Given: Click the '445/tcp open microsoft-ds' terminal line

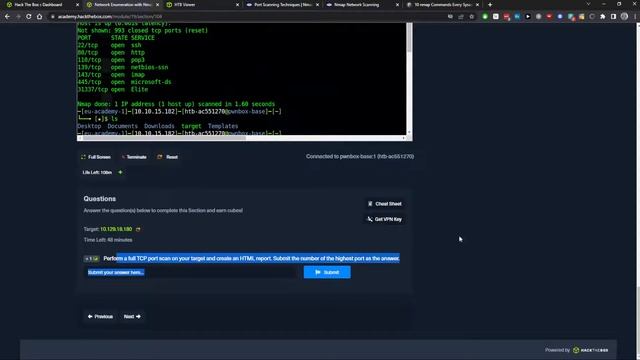Looking at the screenshot, I should [124, 82].
